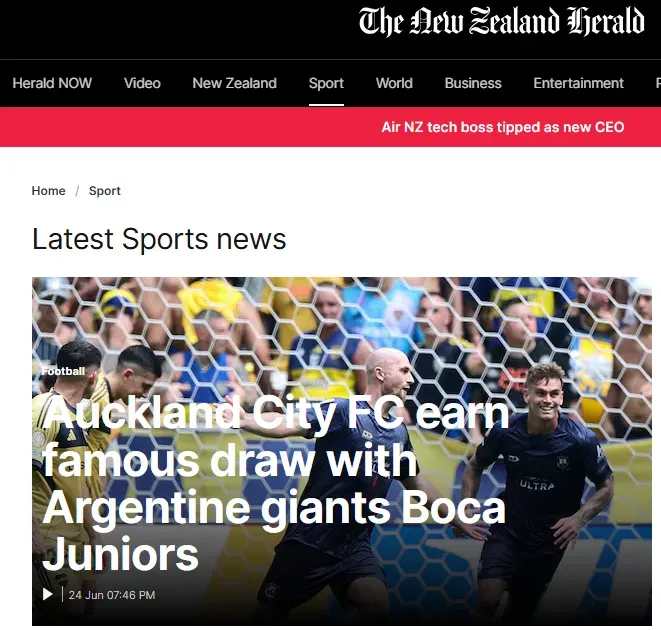Play the Auckland City FC video story
This screenshot has width=661, height=630.
pos(48,594)
